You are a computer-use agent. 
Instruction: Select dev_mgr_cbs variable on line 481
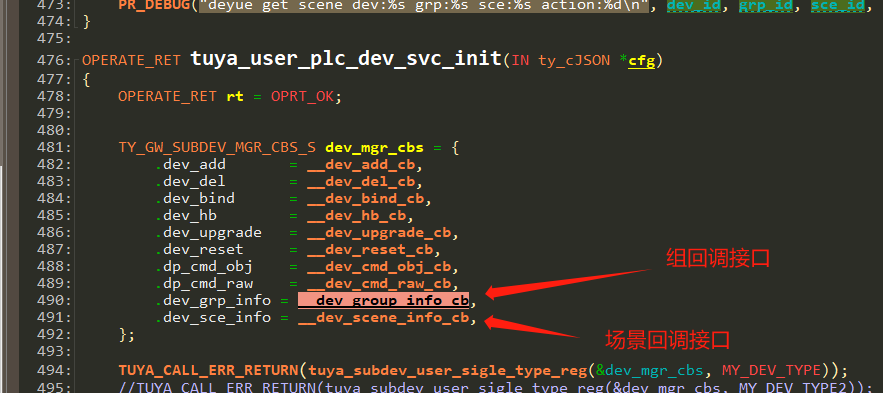pyautogui.click(x=374, y=148)
